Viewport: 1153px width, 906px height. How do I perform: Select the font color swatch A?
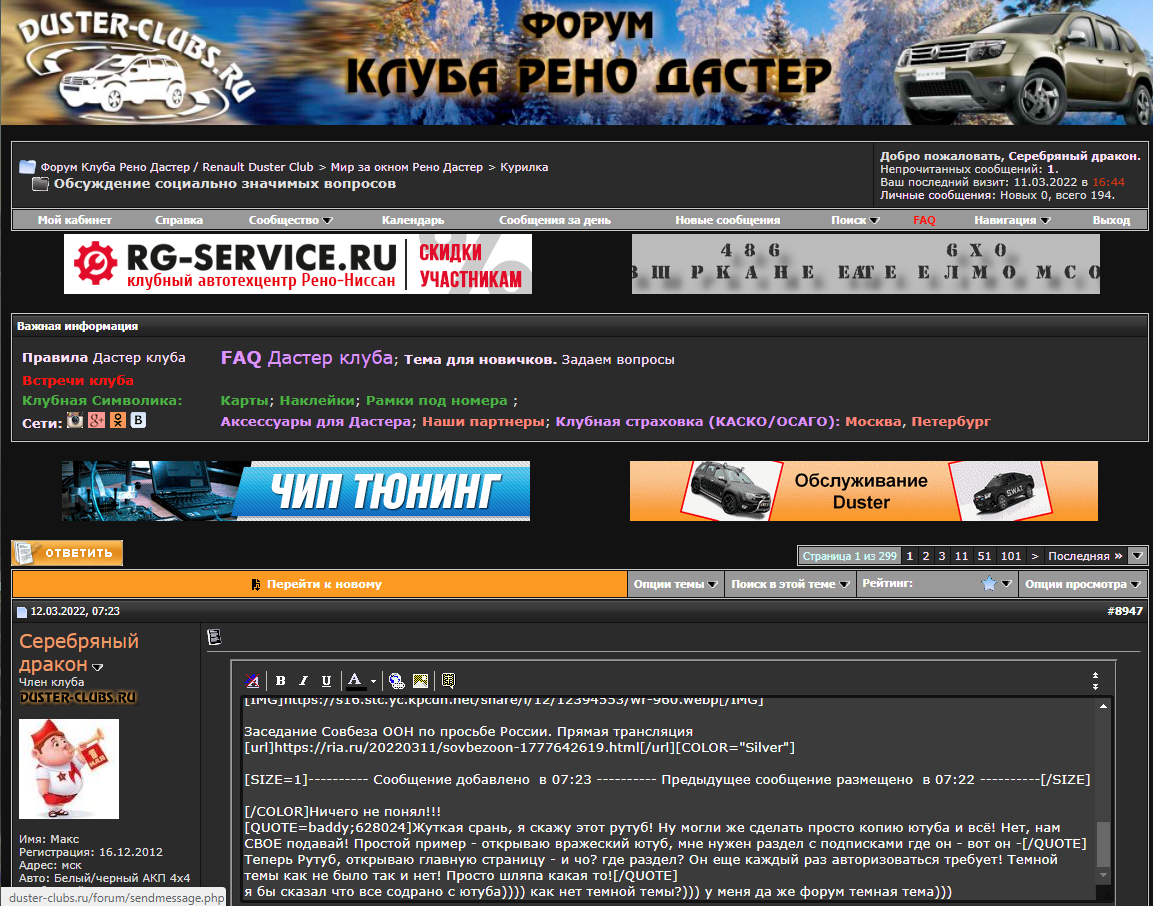coord(355,681)
